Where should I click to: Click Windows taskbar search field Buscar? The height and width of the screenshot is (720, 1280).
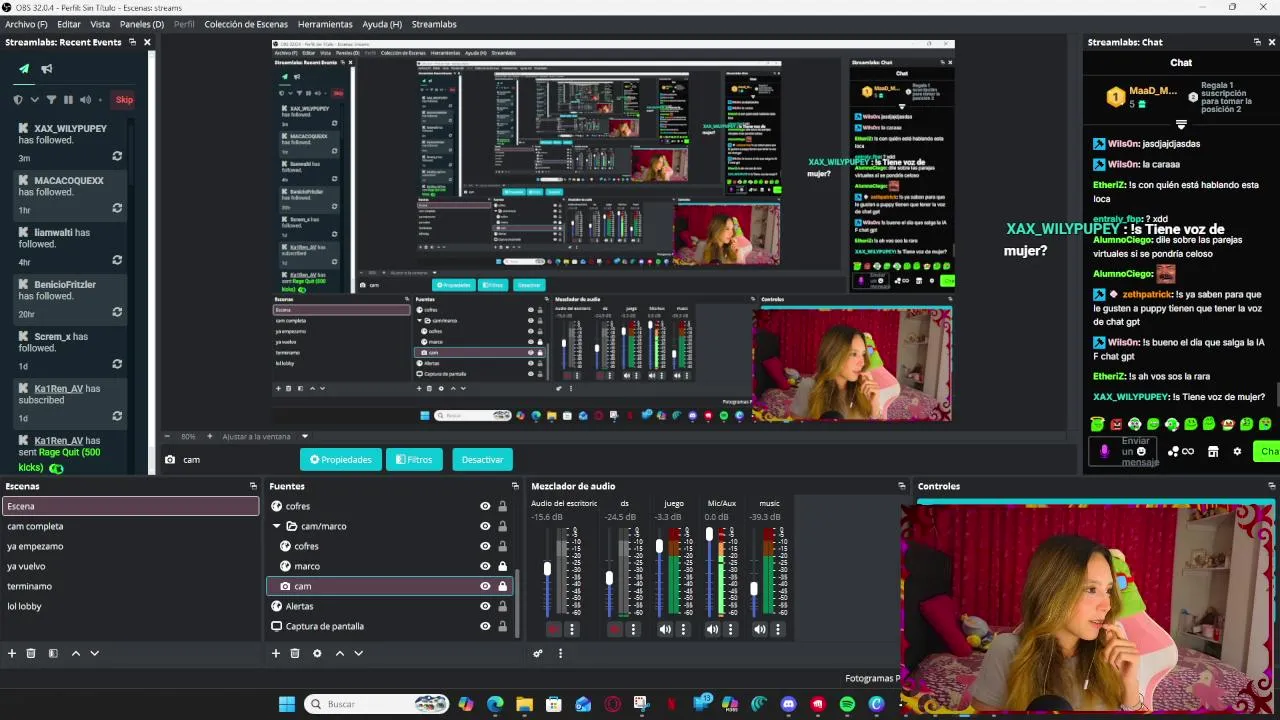[x=376, y=704]
